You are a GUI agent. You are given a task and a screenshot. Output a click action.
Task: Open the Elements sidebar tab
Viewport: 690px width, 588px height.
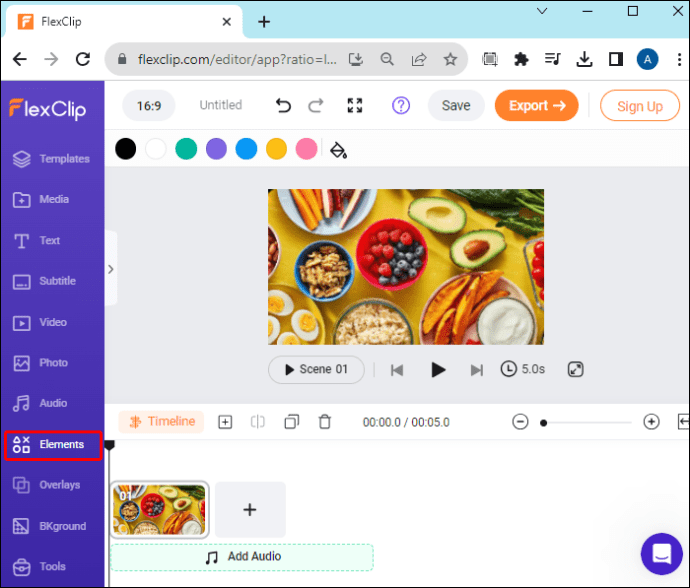pyautogui.click(x=53, y=445)
